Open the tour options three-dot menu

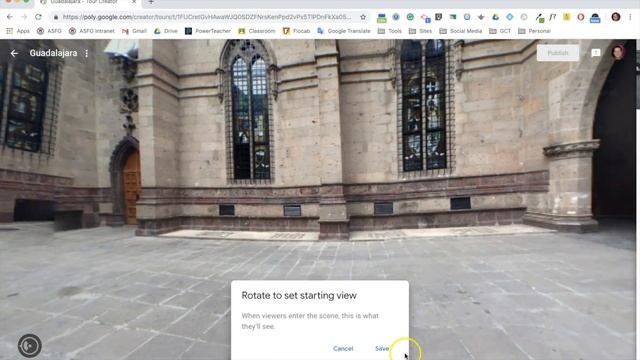click(x=87, y=53)
